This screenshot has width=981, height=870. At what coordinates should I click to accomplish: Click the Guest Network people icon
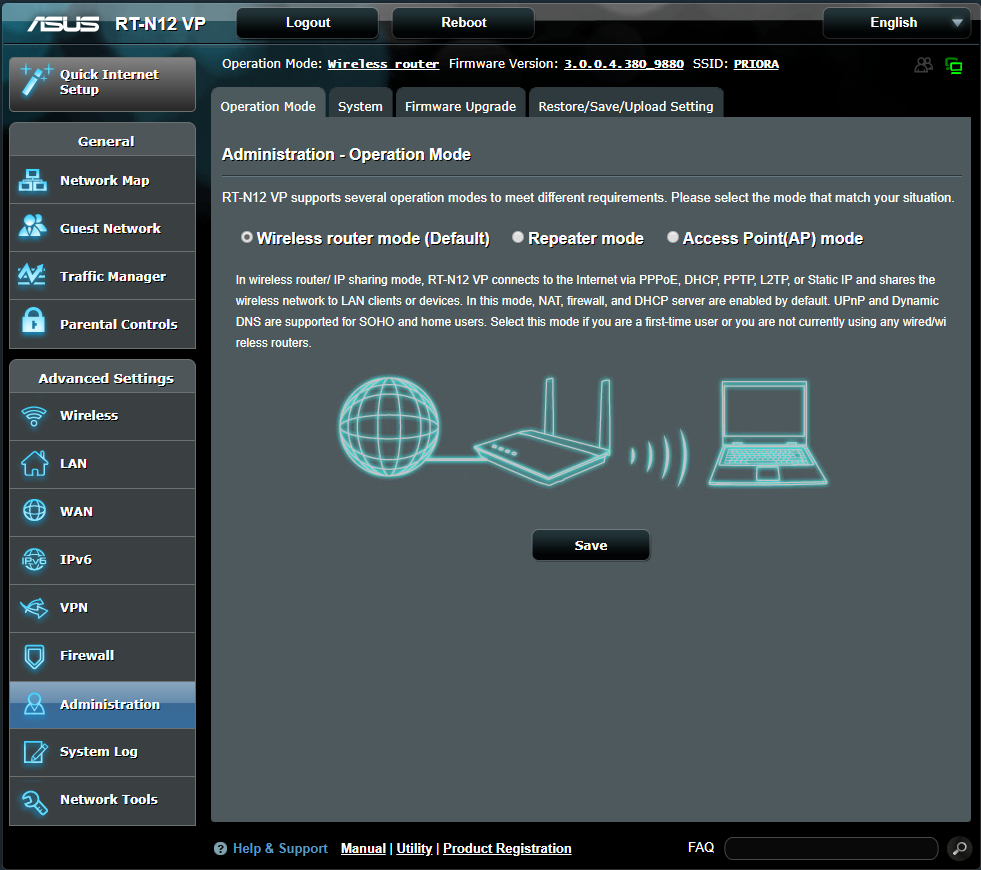click(33, 226)
